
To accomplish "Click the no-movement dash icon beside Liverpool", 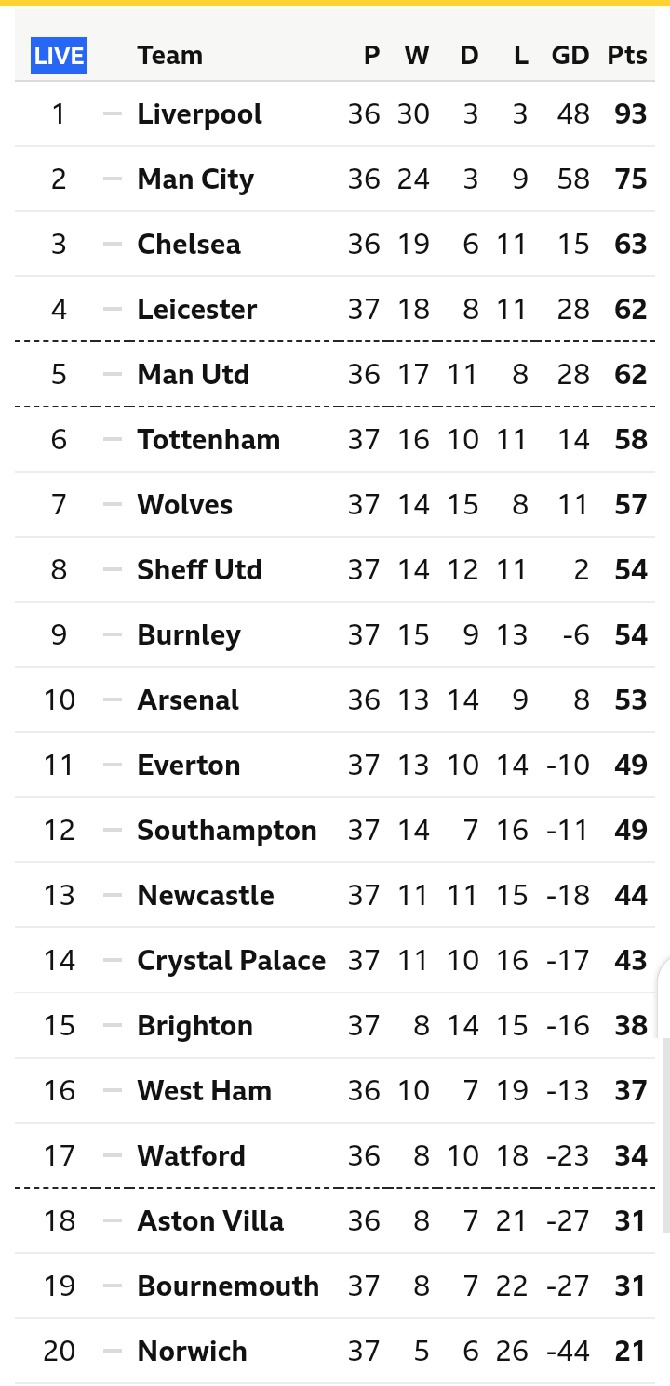I will click(x=112, y=114).
